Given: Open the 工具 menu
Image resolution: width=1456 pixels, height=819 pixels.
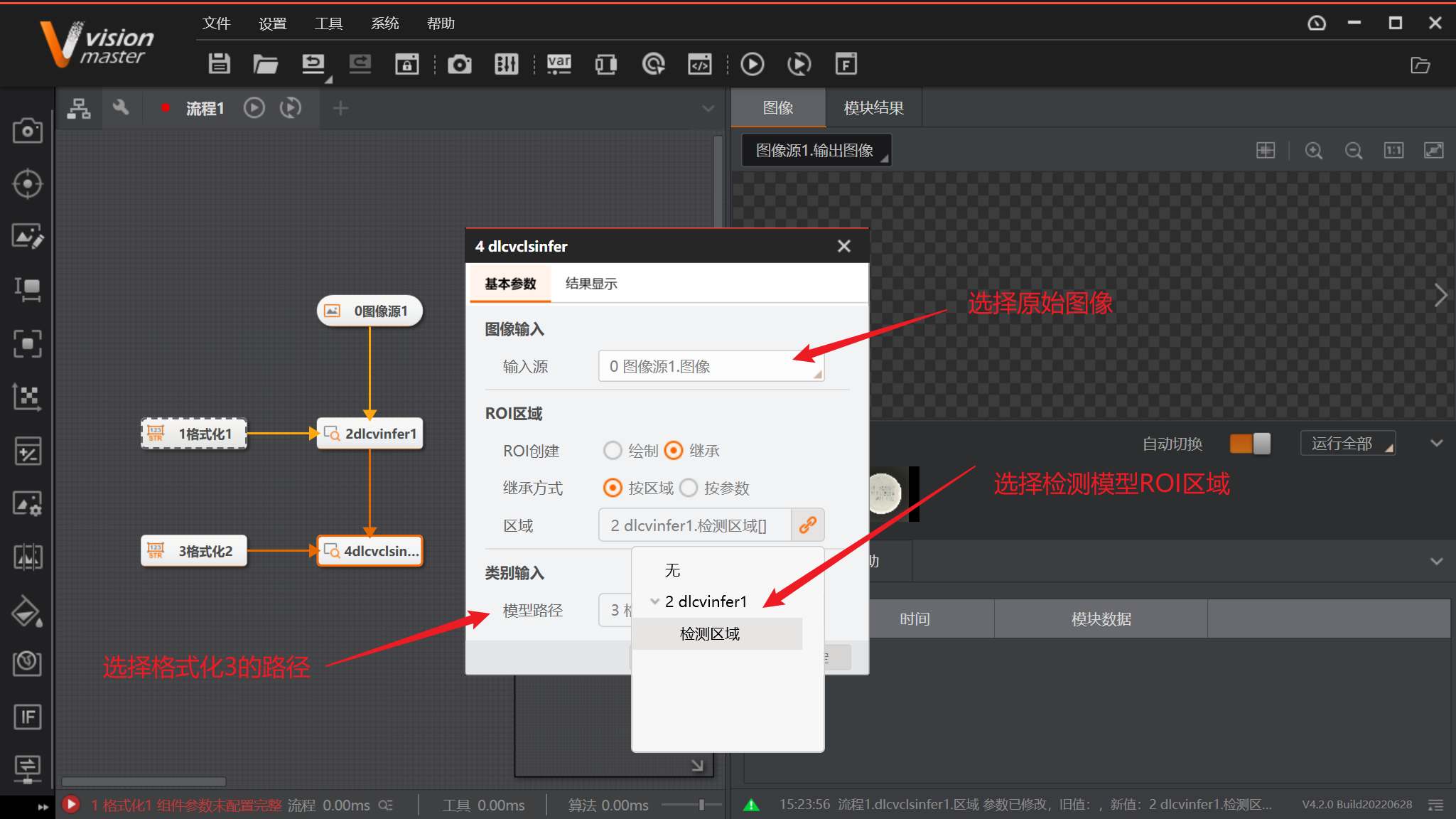Looking at the screenshot, I should click(x=328, y=23).
